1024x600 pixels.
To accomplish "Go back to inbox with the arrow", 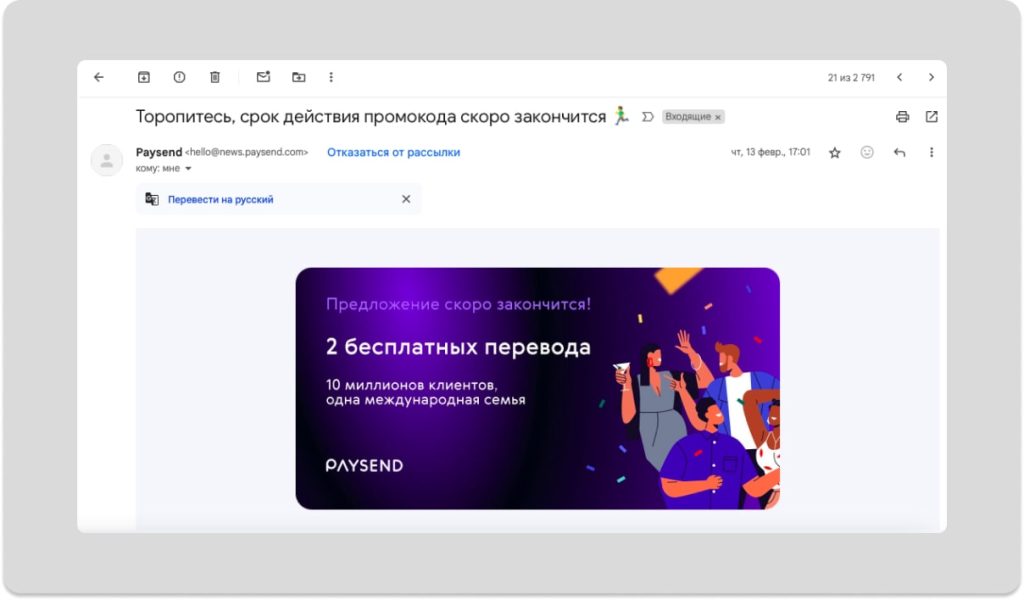I will click(x=99, y=77).
